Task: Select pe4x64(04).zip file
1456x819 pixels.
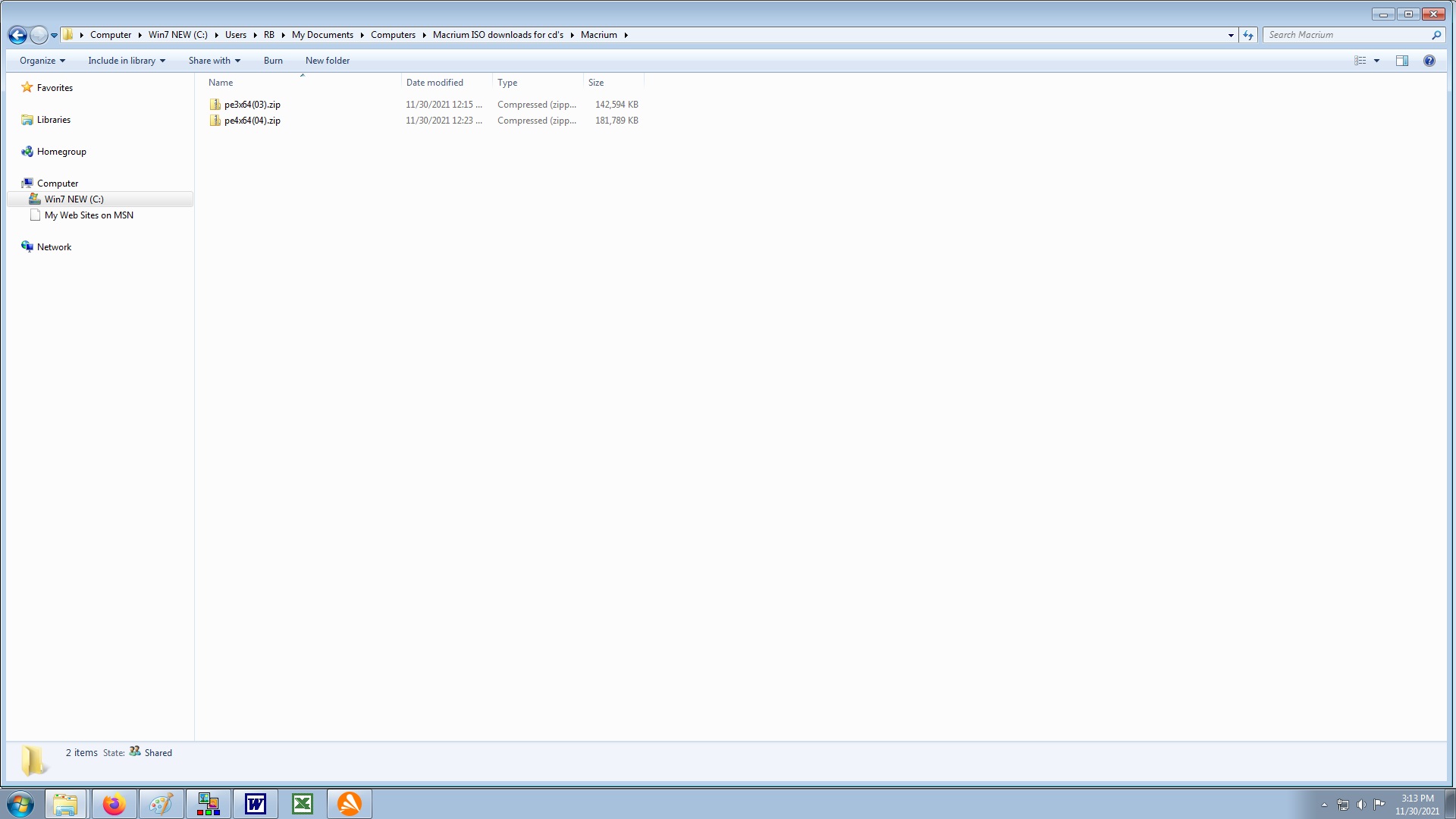Action: coord(252,121)
